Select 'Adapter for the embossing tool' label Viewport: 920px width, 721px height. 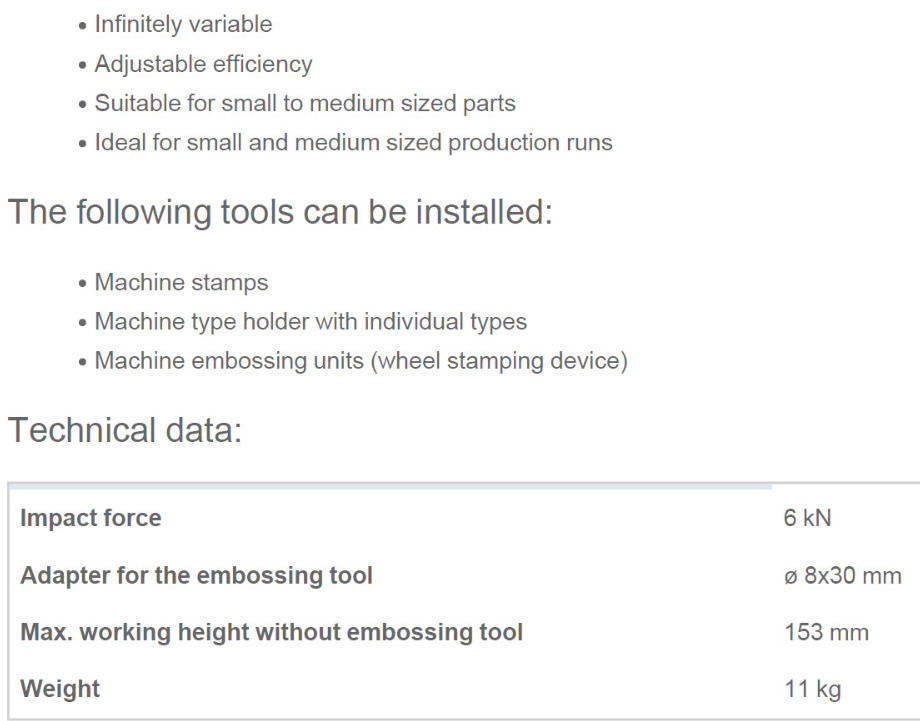pyautogui.click(x=196, y=575)
